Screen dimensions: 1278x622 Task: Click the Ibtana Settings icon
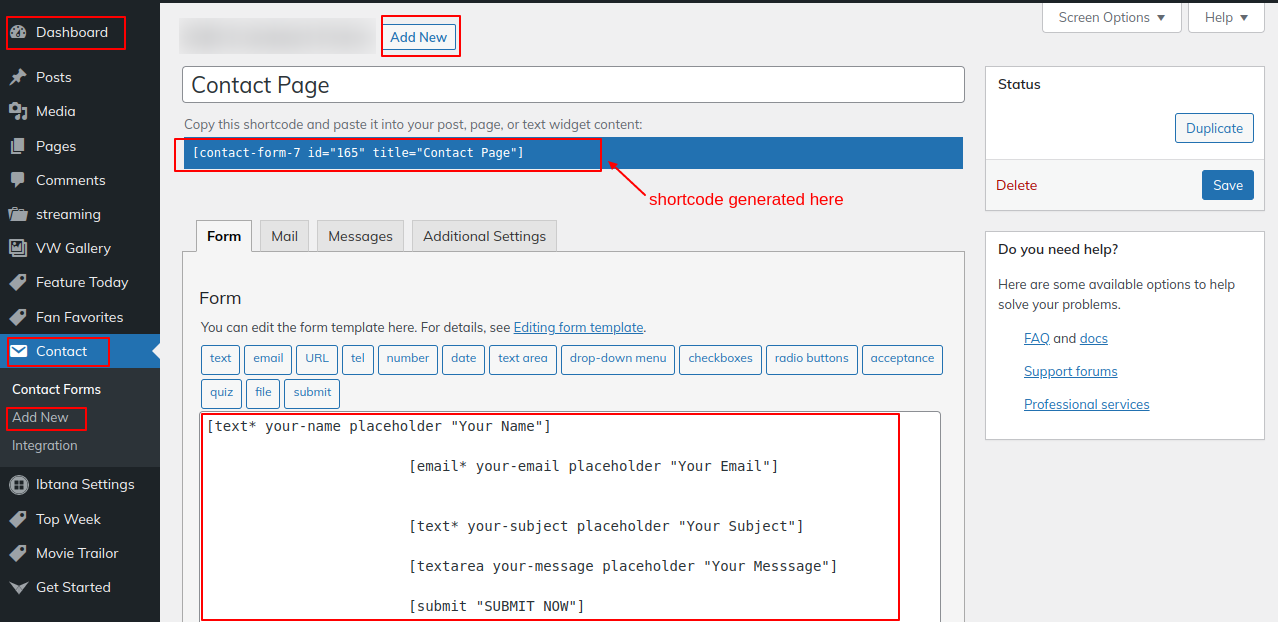point(18,484)
